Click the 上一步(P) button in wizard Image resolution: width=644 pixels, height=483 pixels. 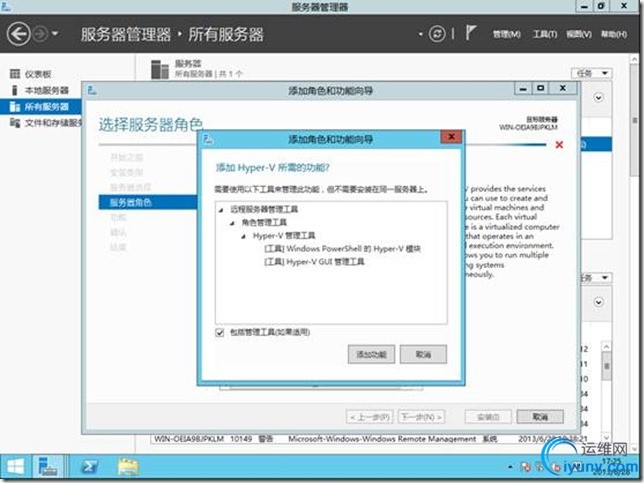tap(370, 417)
